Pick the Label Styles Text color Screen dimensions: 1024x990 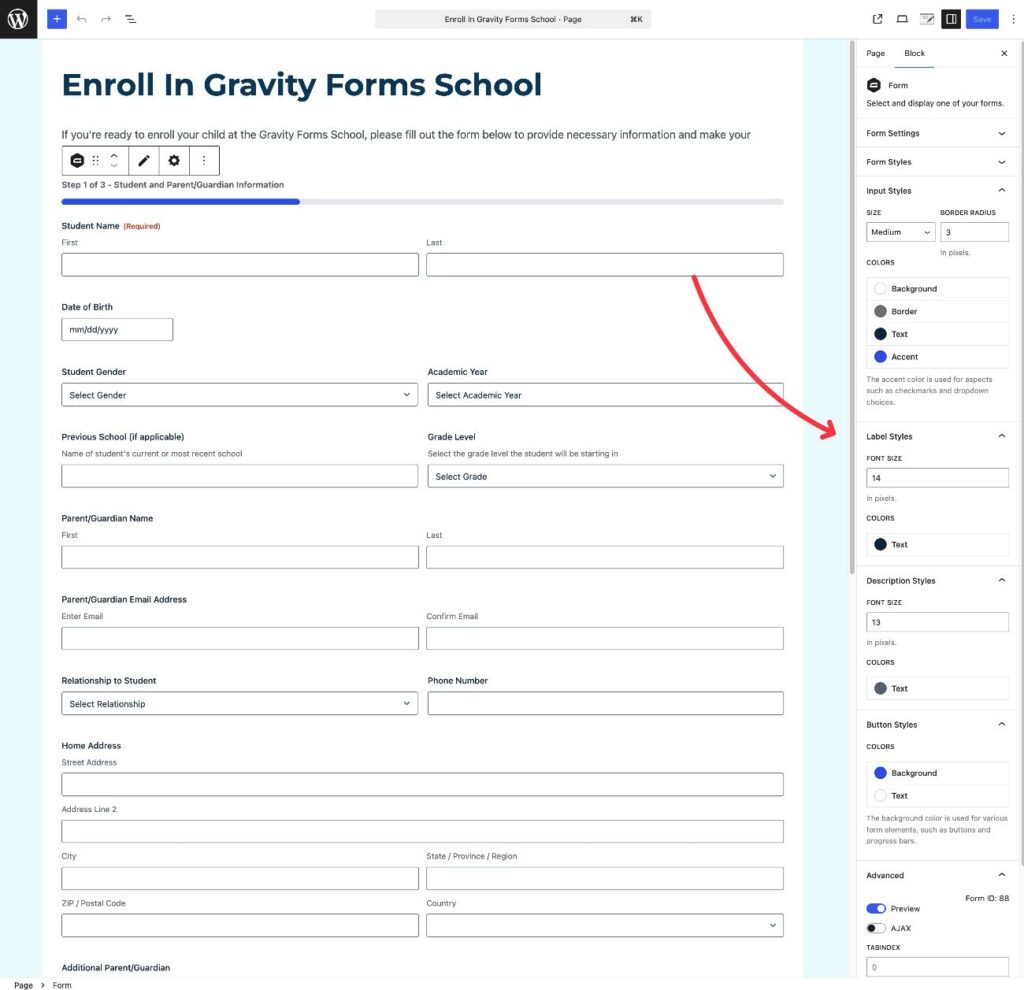(x=937, y=544)
